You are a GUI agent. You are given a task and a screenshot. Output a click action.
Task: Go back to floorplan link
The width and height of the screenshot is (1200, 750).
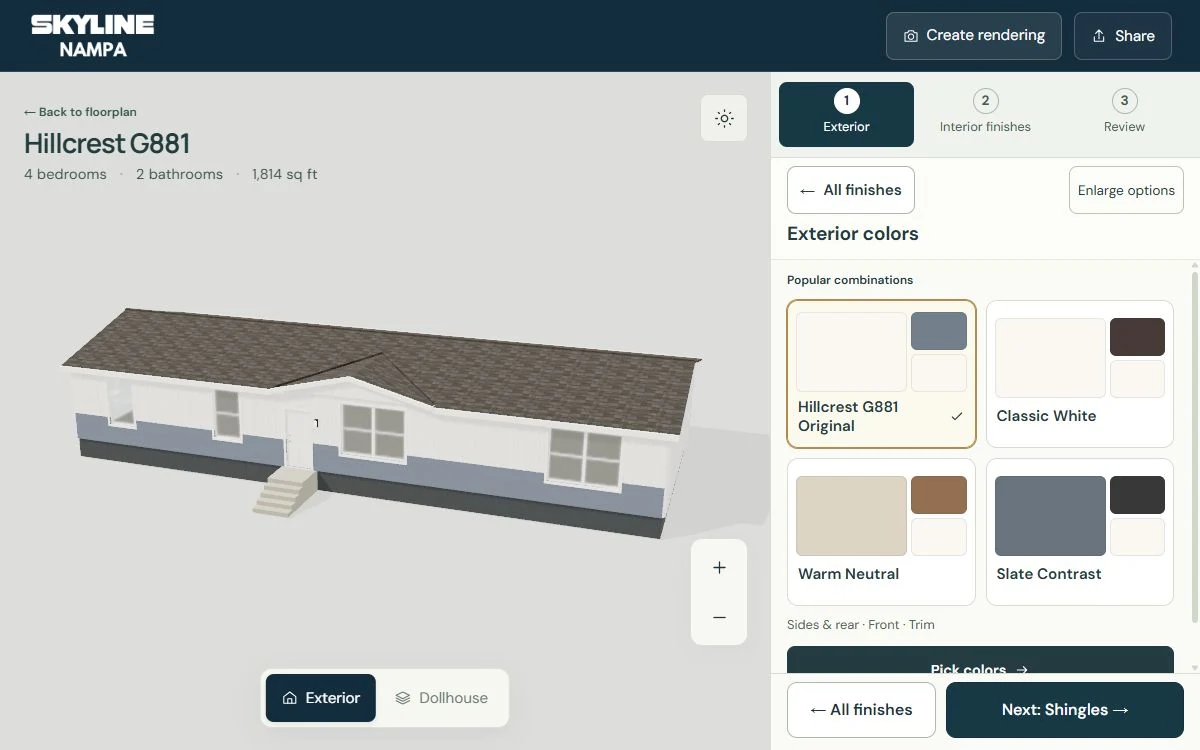click(x=80, y=112)
